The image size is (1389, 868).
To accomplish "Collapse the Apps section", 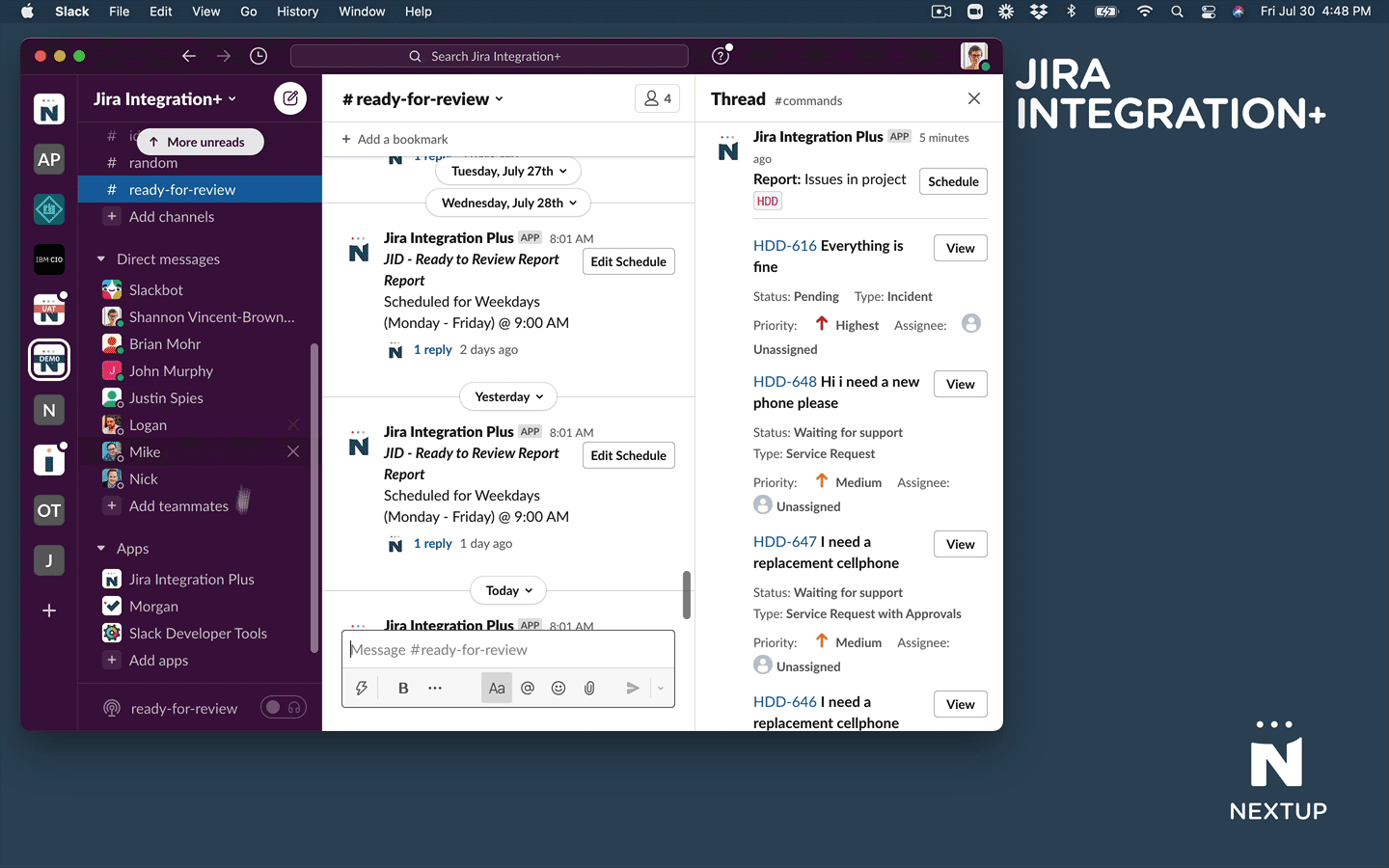I will pos(101,548).
